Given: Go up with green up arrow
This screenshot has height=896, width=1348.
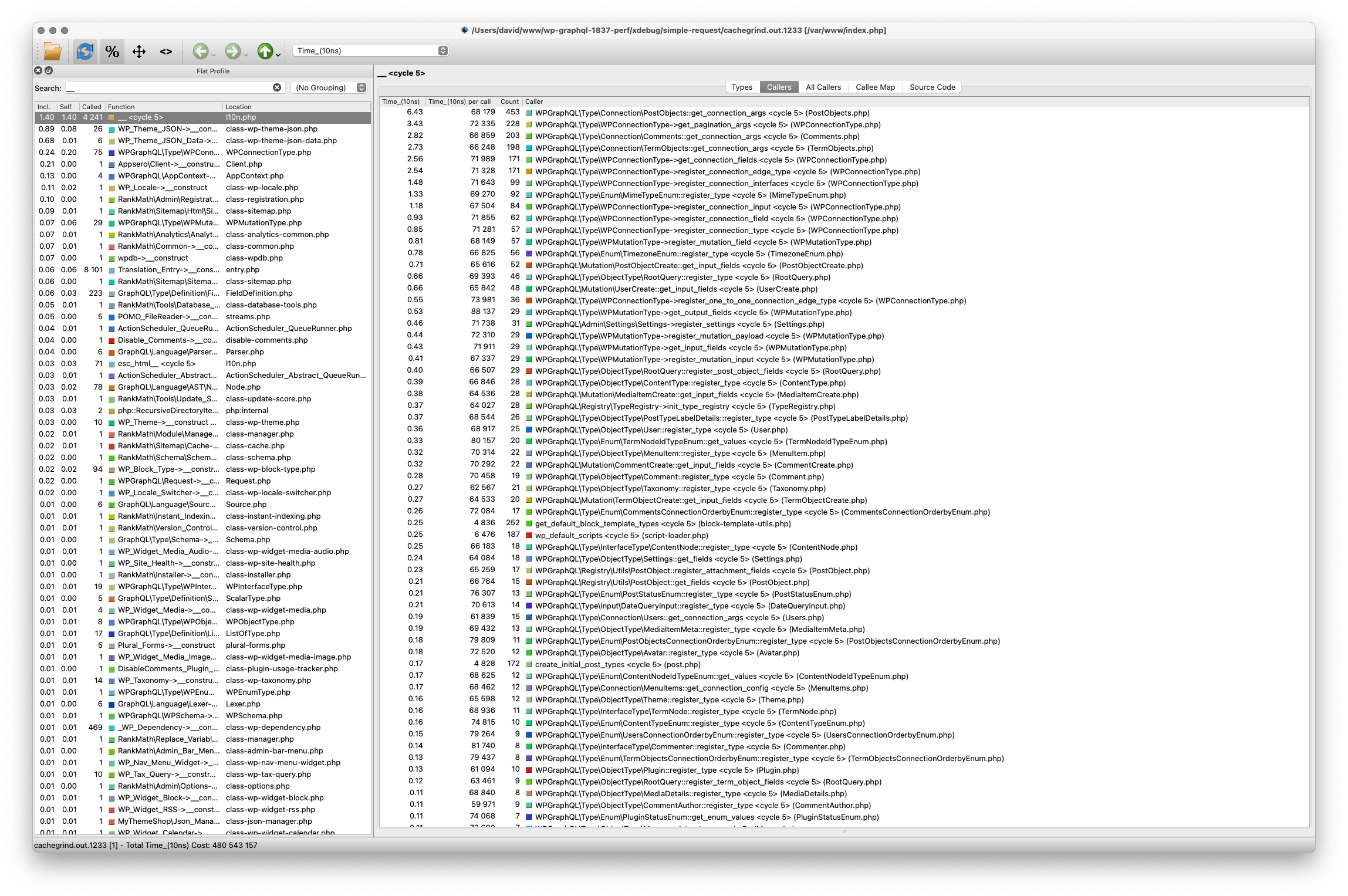Looking at the screenshot, I should click(x=265, y=52).
